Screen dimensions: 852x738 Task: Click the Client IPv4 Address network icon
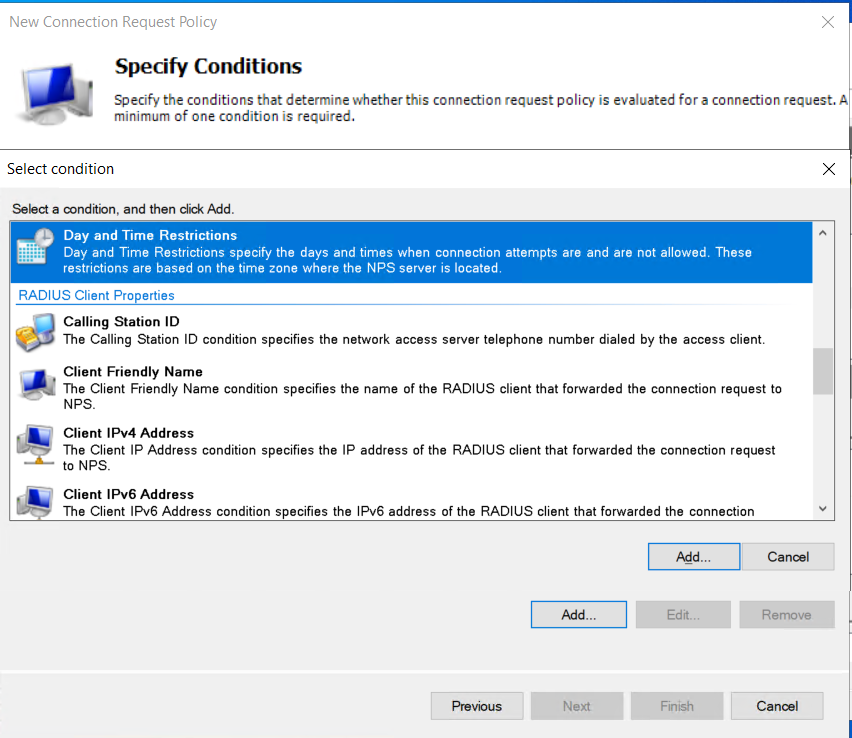coord(35,445)
